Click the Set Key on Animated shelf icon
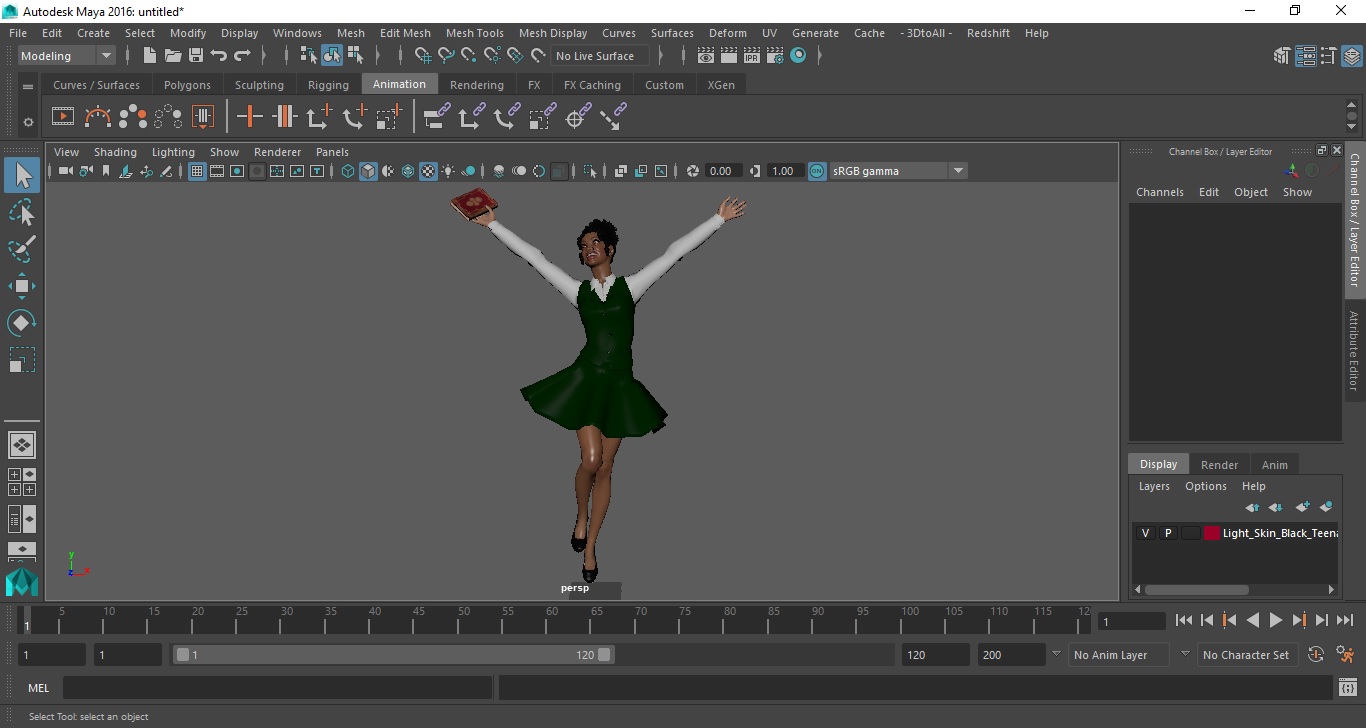The image size is (1366, 728). click(x=285, y=117)
